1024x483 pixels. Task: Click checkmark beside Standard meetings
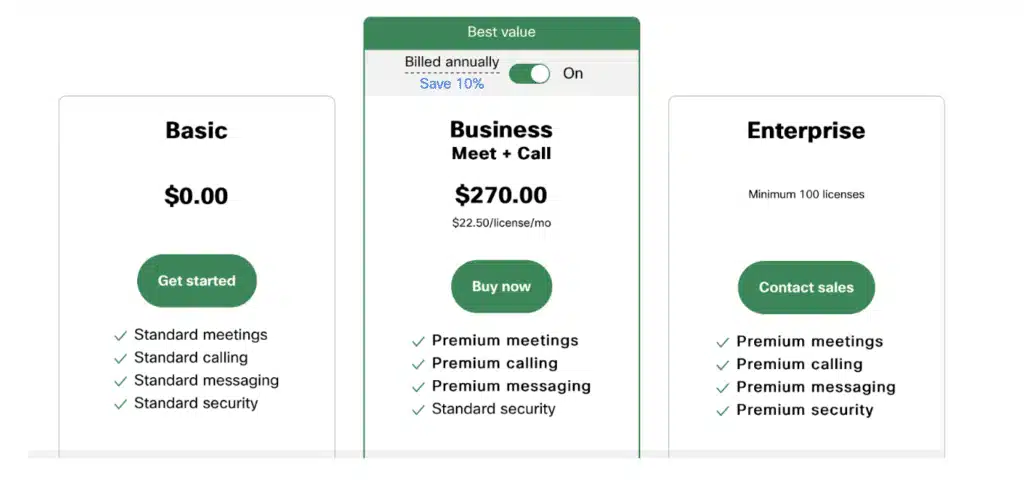click(x=121, y=336)
